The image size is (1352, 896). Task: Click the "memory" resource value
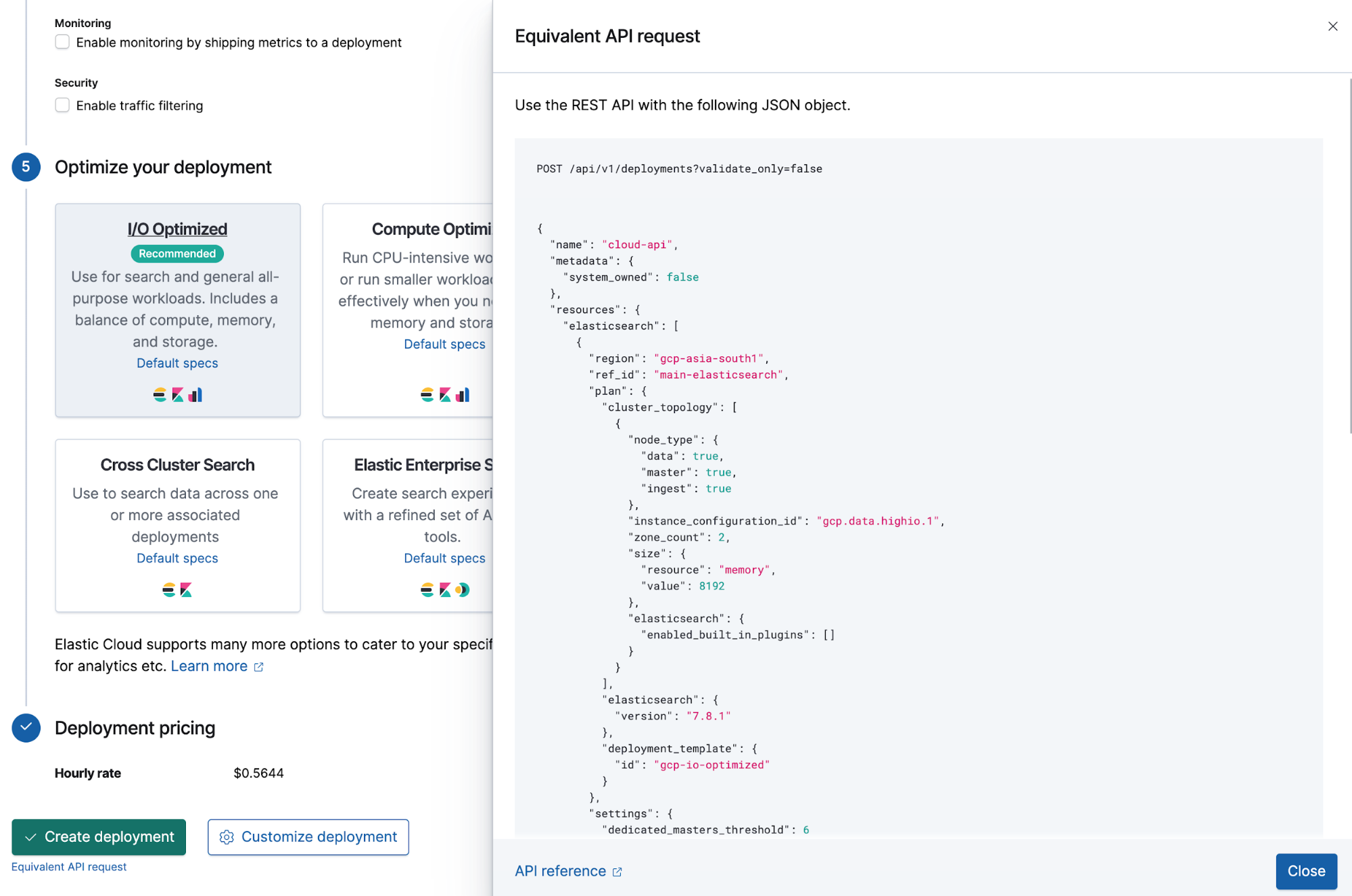point(744,569)
